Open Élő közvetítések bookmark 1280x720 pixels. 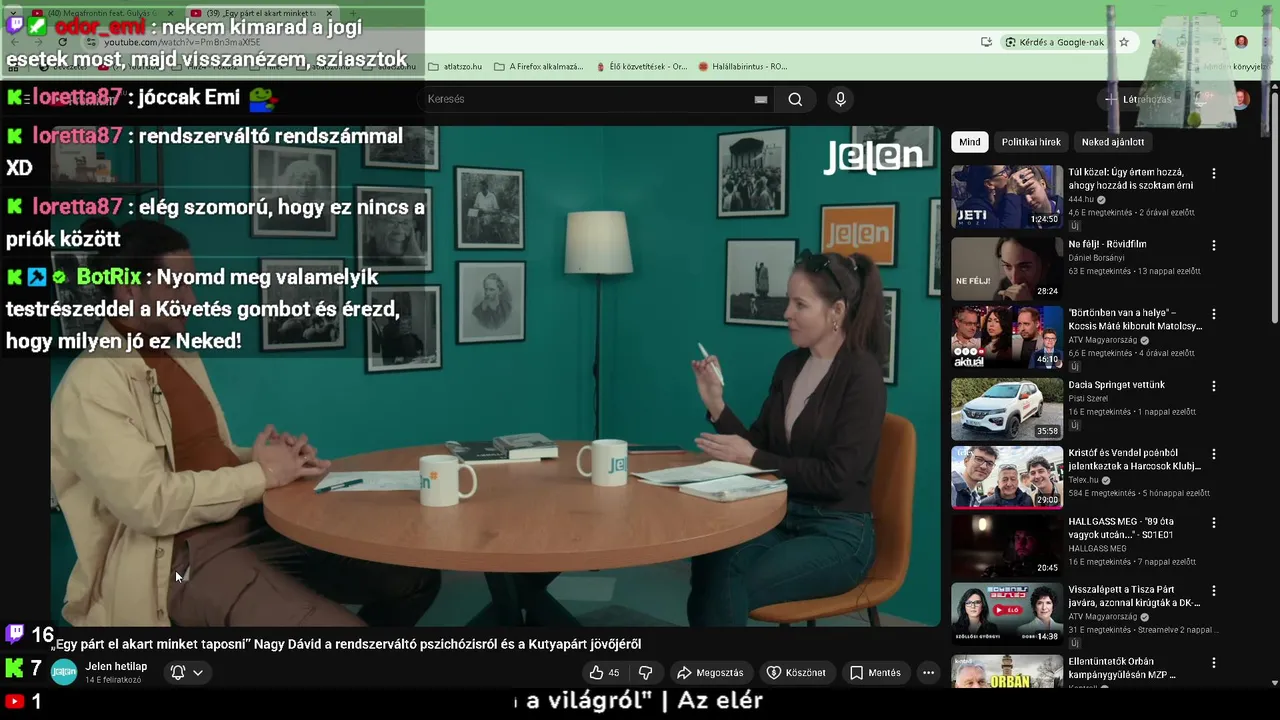641,66
